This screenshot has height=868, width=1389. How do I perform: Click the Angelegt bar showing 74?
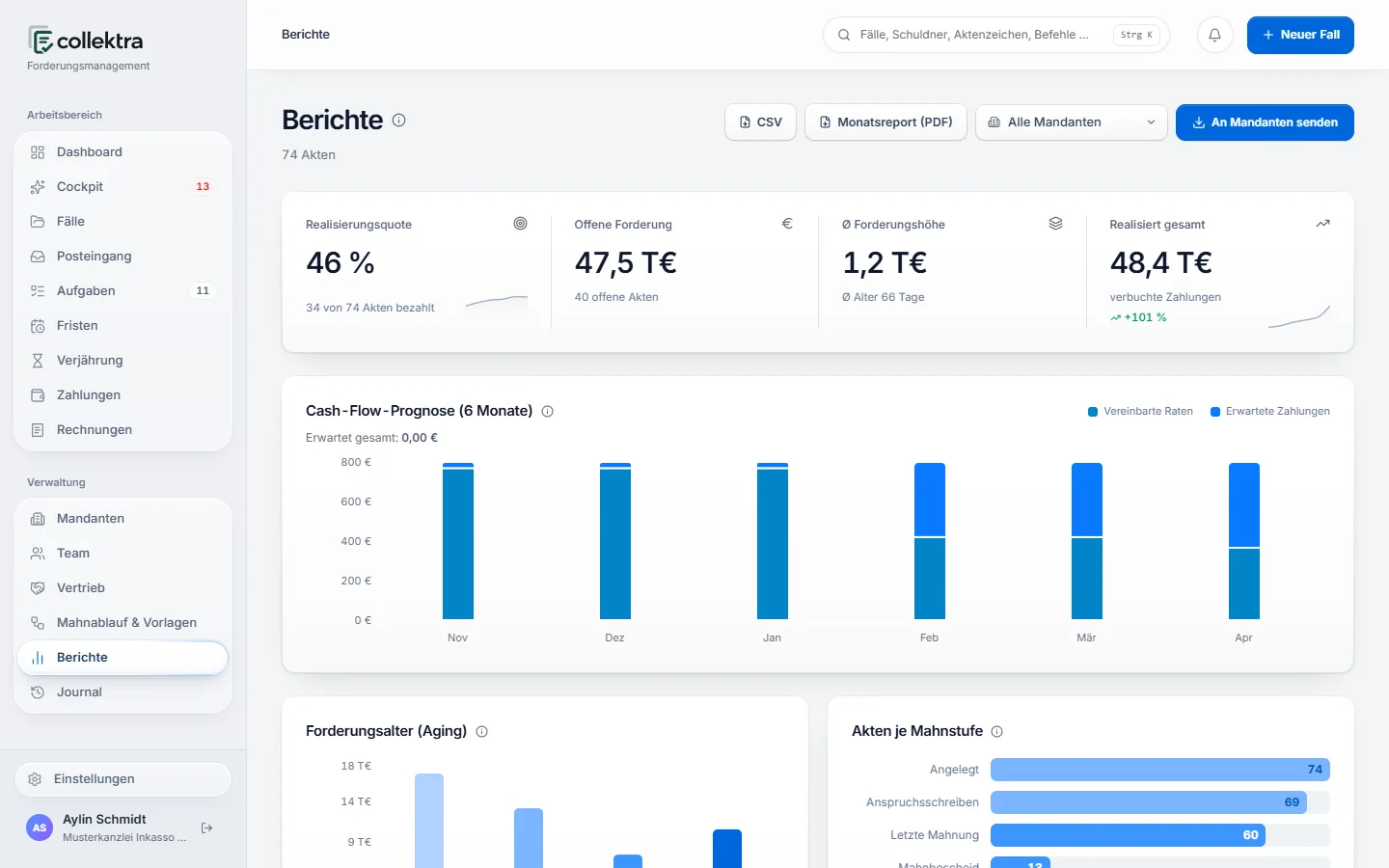point(1160,770)
